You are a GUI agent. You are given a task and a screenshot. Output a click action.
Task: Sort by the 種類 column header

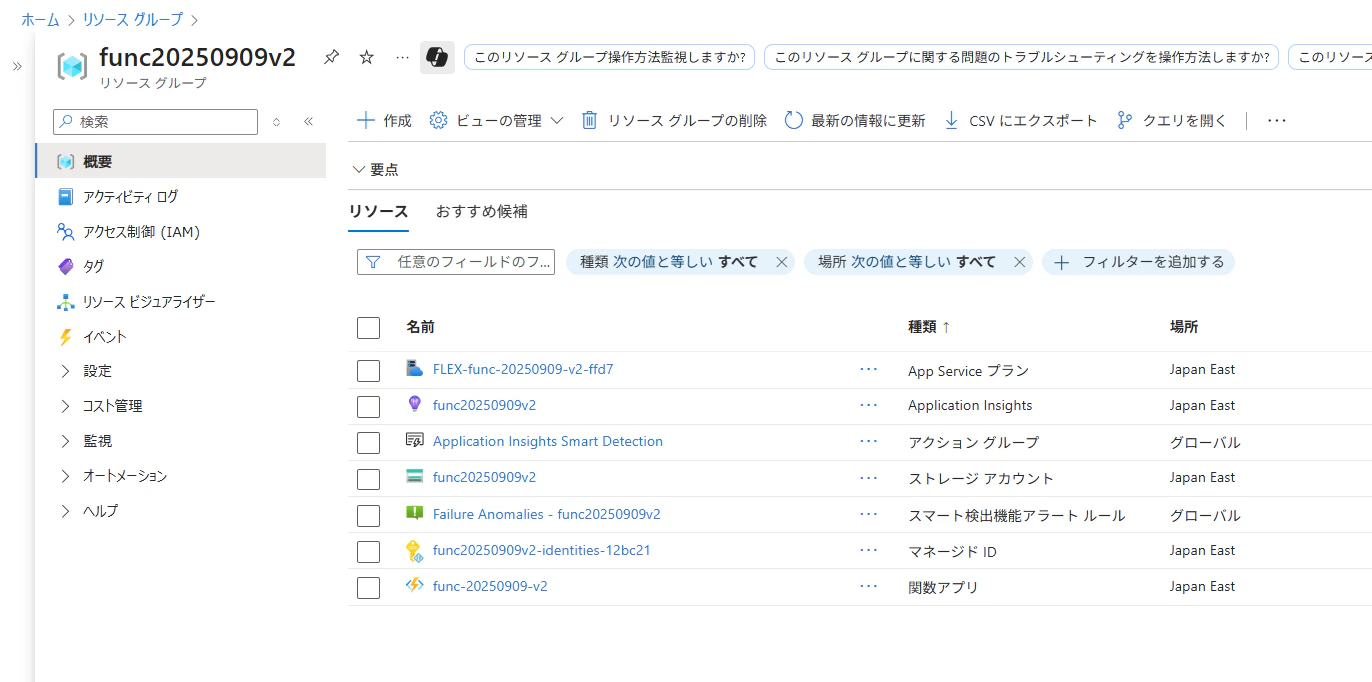click(x=929, y=327)
